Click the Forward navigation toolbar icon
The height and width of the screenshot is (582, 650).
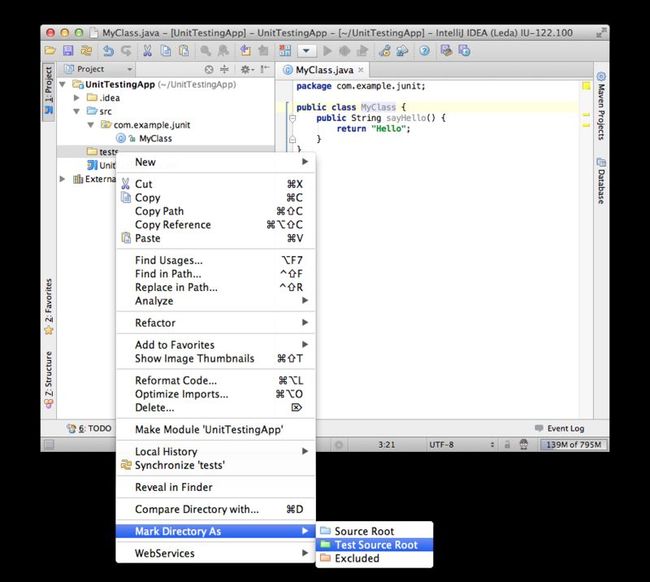click(263, 51)
